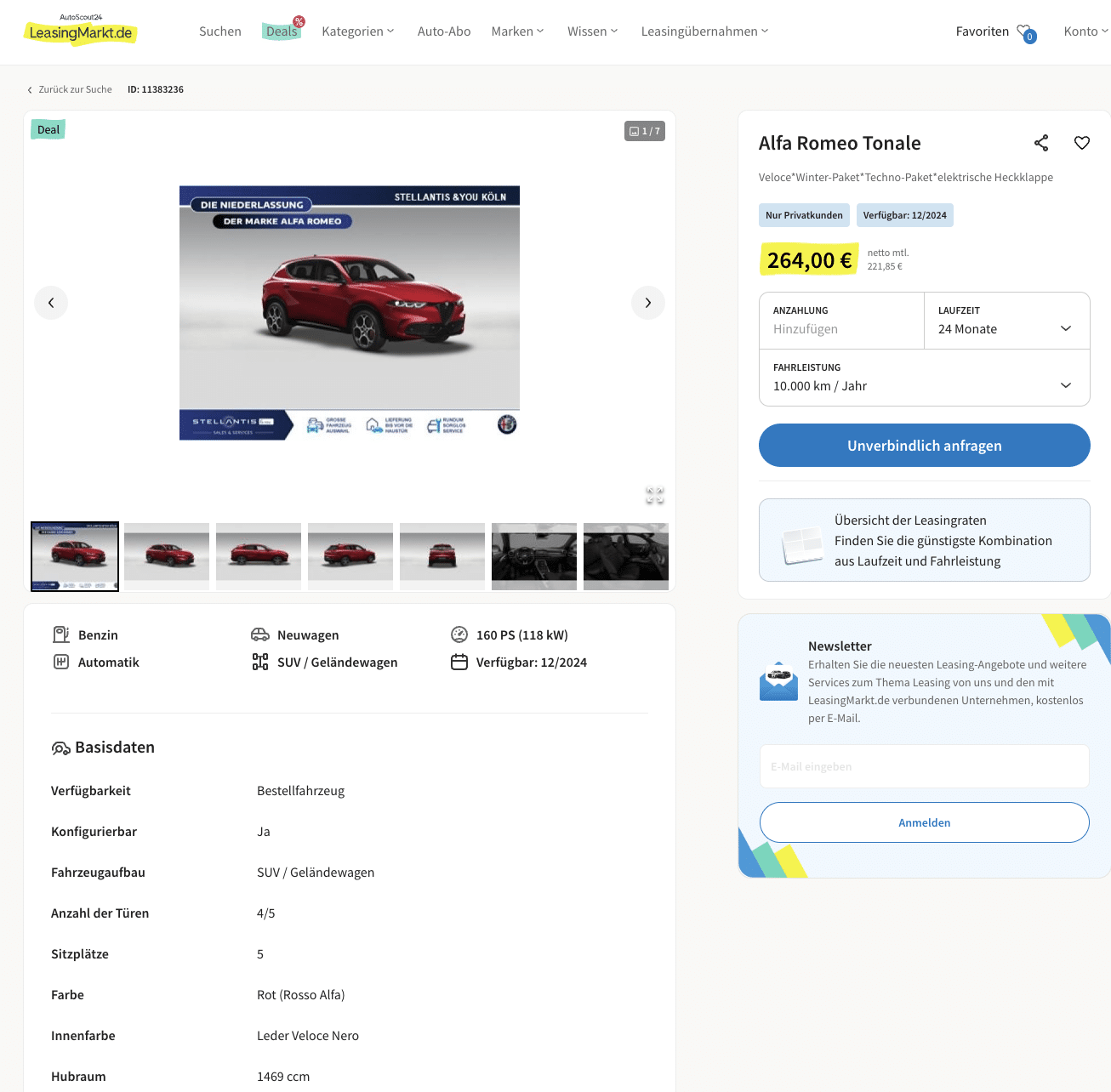Expand the Kategorien menu
The width and height of the screenshot is (1111, 1092).
pos(358,31)
